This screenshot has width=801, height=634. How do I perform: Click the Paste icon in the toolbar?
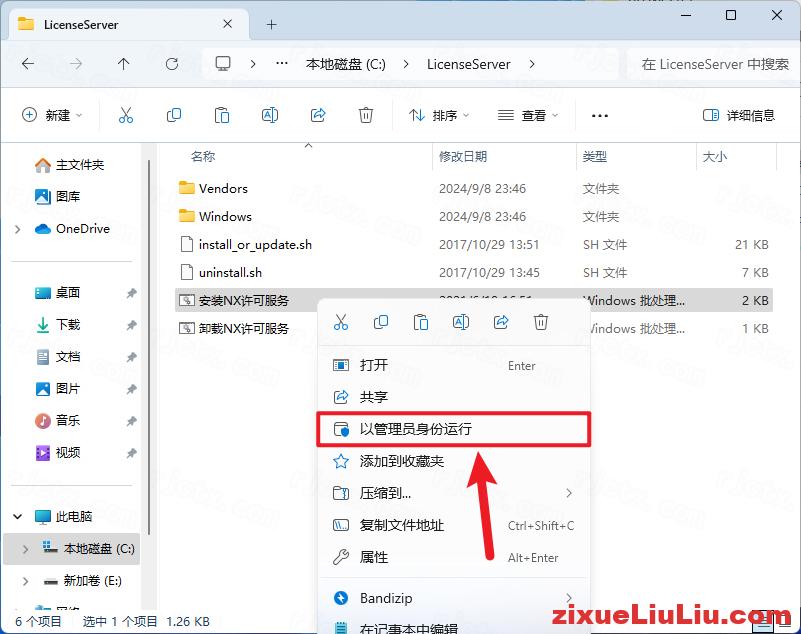coord(222,115)
